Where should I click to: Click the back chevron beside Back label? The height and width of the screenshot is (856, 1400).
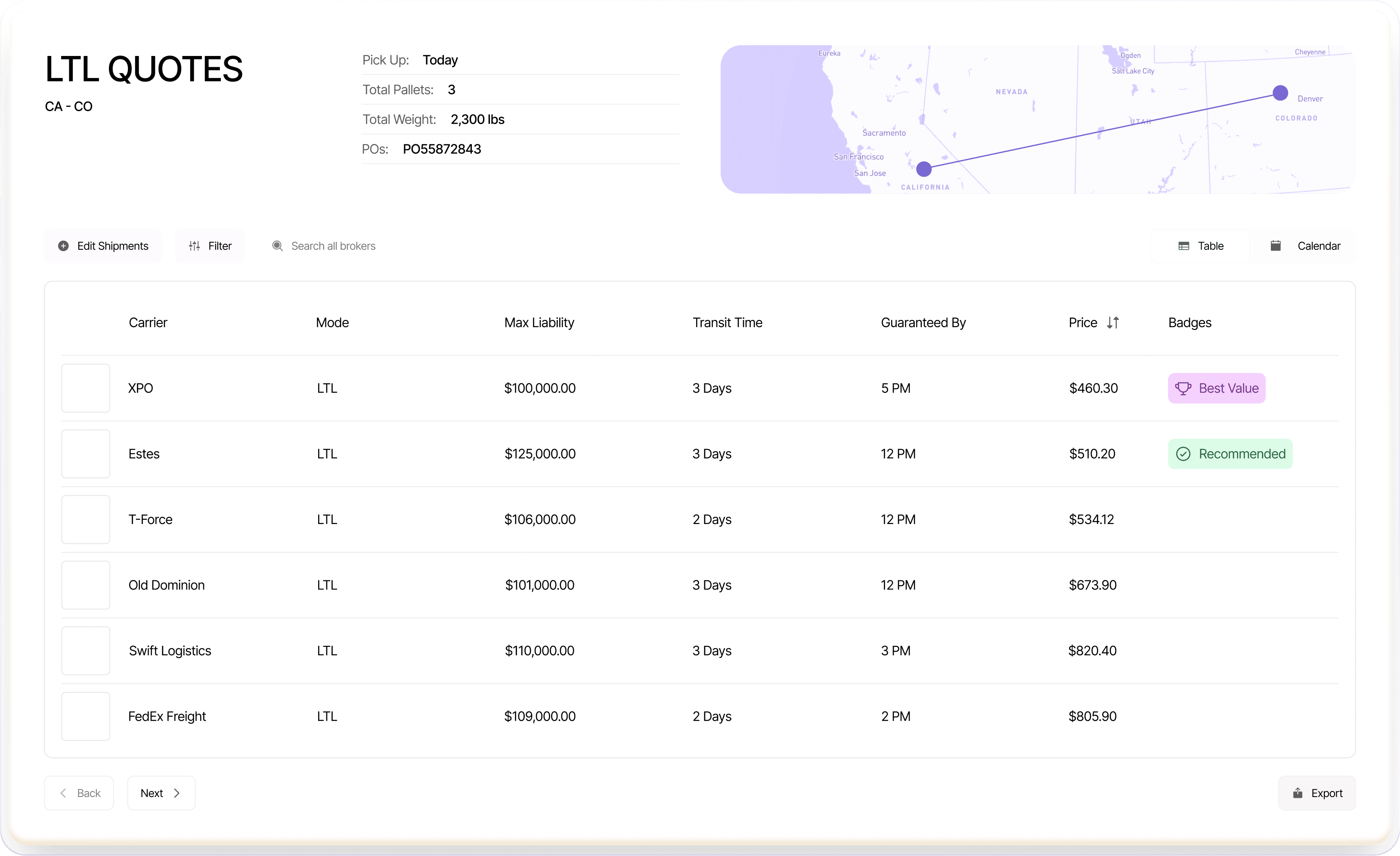(x=63, y=793)
